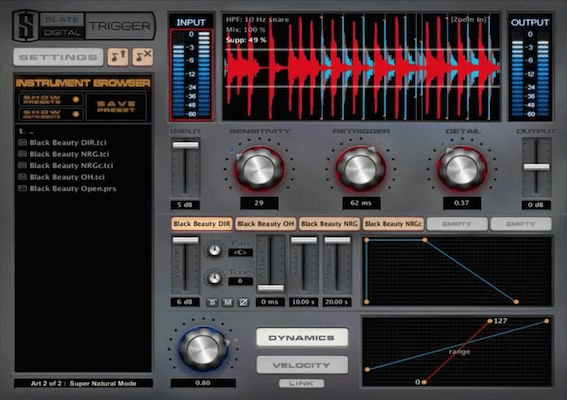Go up a folder via the '..' entry
The width and height of the screenshot is (567, 400).
[x=26, y=131]
